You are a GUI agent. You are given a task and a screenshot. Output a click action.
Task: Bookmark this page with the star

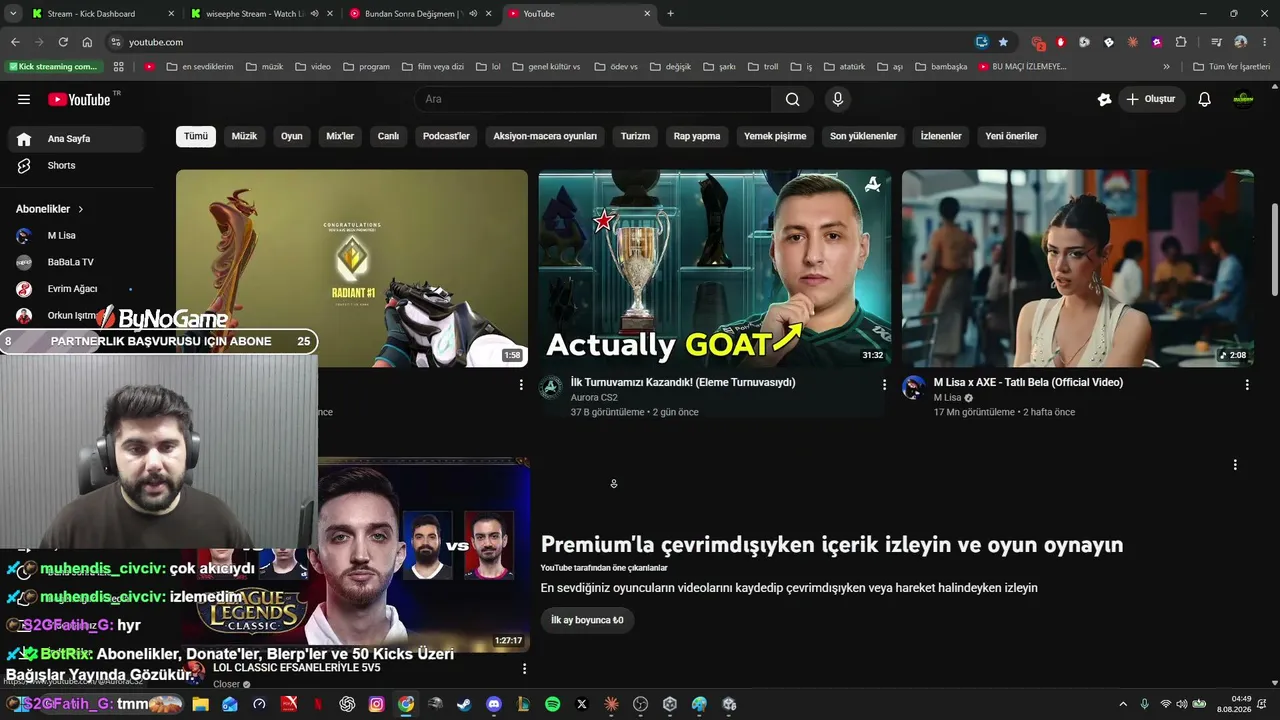pos(1003,42)
